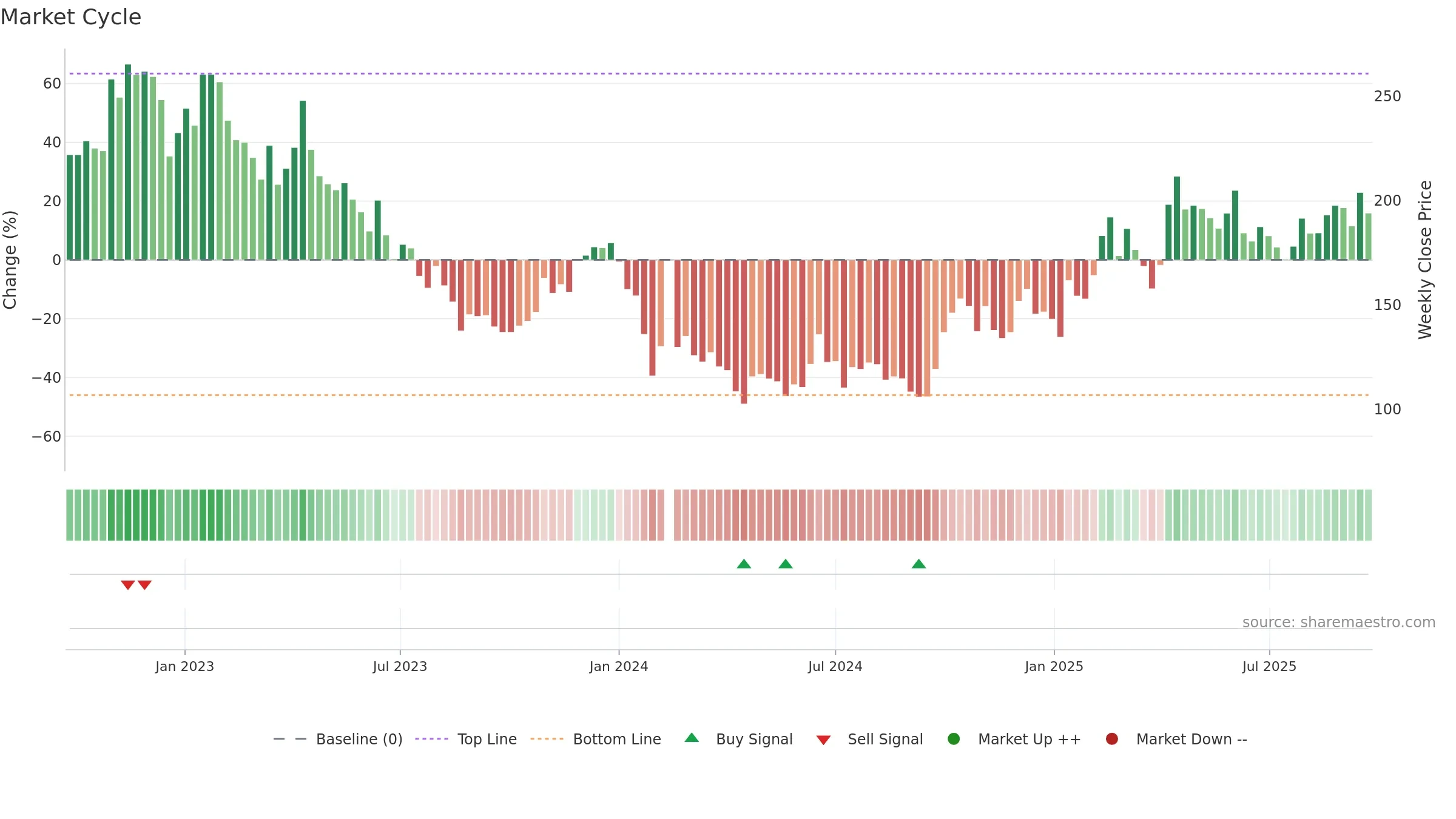Click the tallest green bar above the top line
The width and height of the screenshot is (1456, 819).
pyautogui.click(x=128, y=162)
